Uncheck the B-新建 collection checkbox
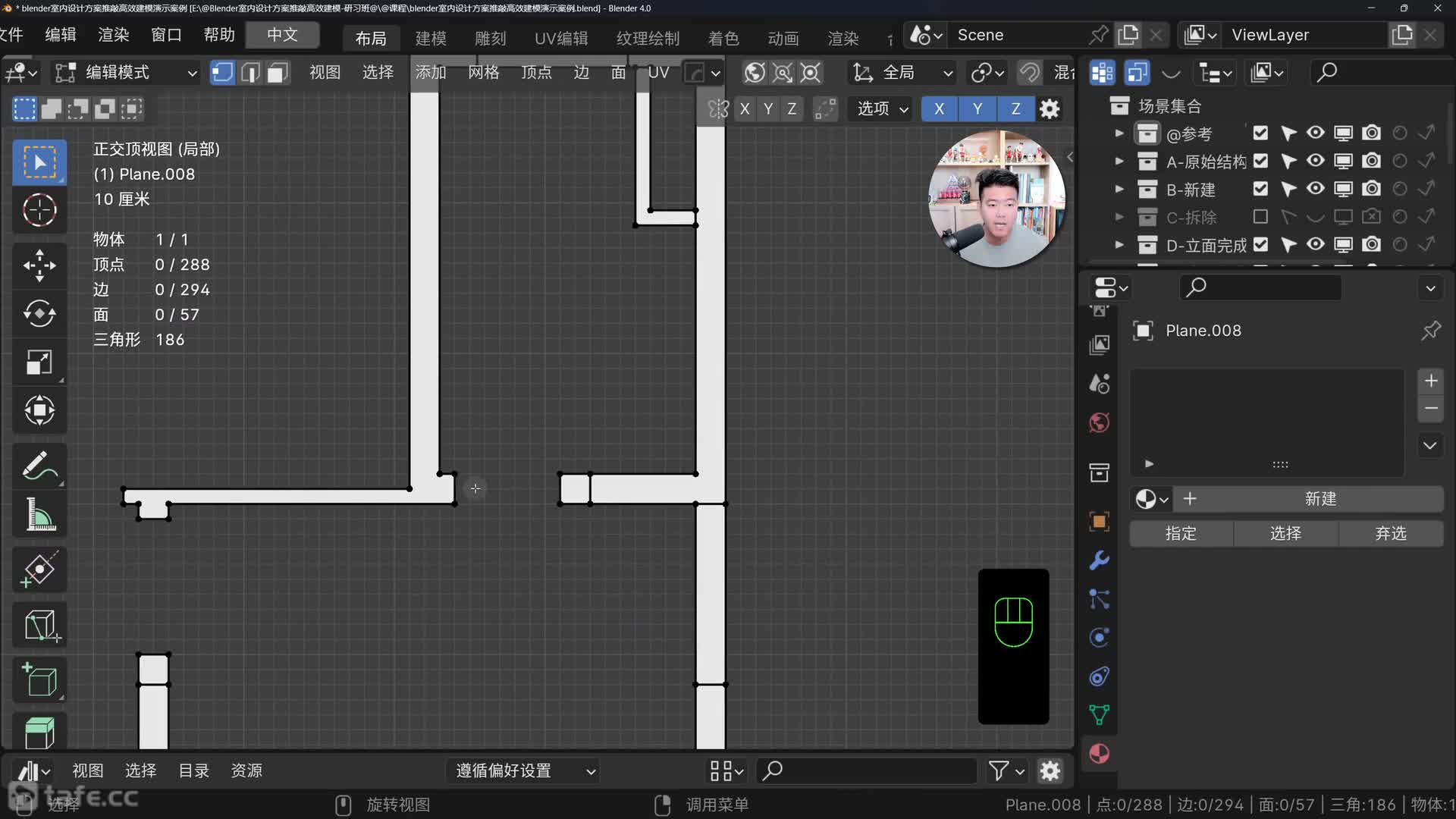 coord(1260,189)
